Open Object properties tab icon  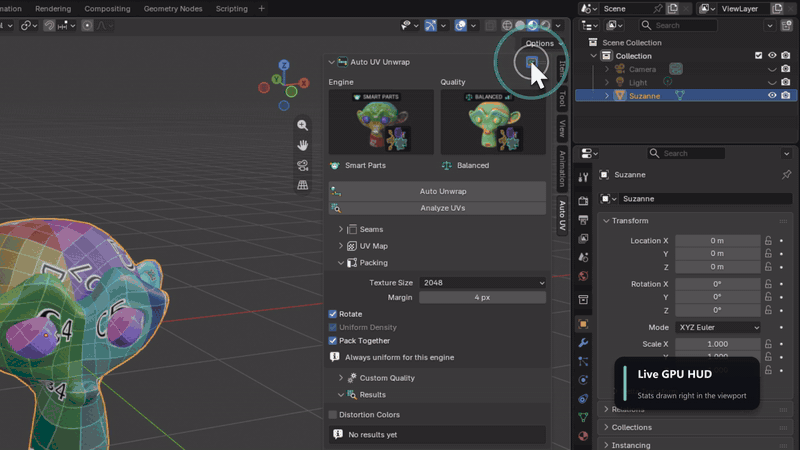(583, 324)
